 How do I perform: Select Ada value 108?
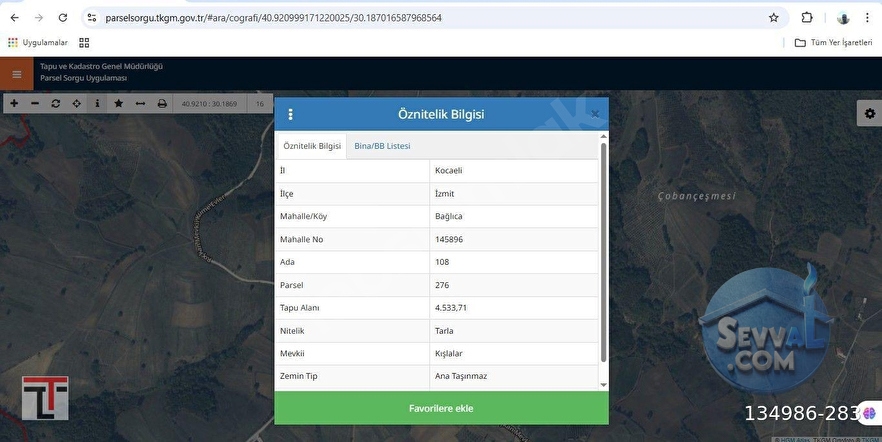point(514,262)
